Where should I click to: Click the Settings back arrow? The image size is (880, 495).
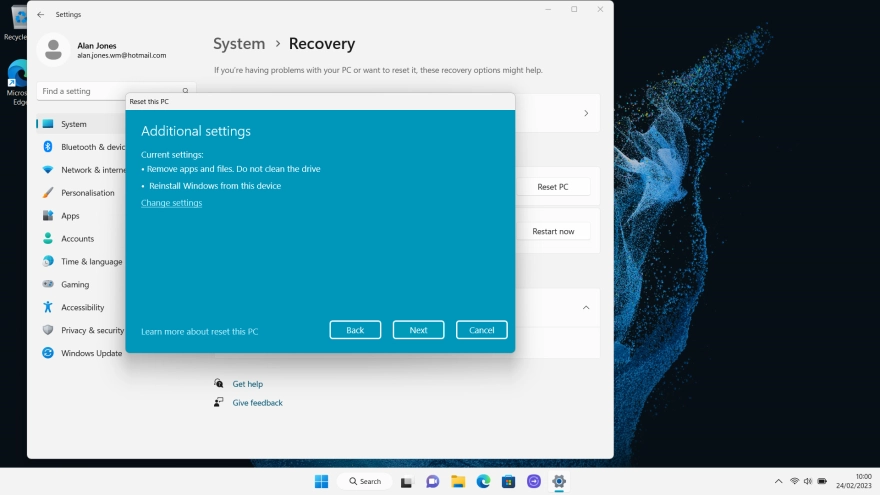pyautogui.click(x=41, y=15)
